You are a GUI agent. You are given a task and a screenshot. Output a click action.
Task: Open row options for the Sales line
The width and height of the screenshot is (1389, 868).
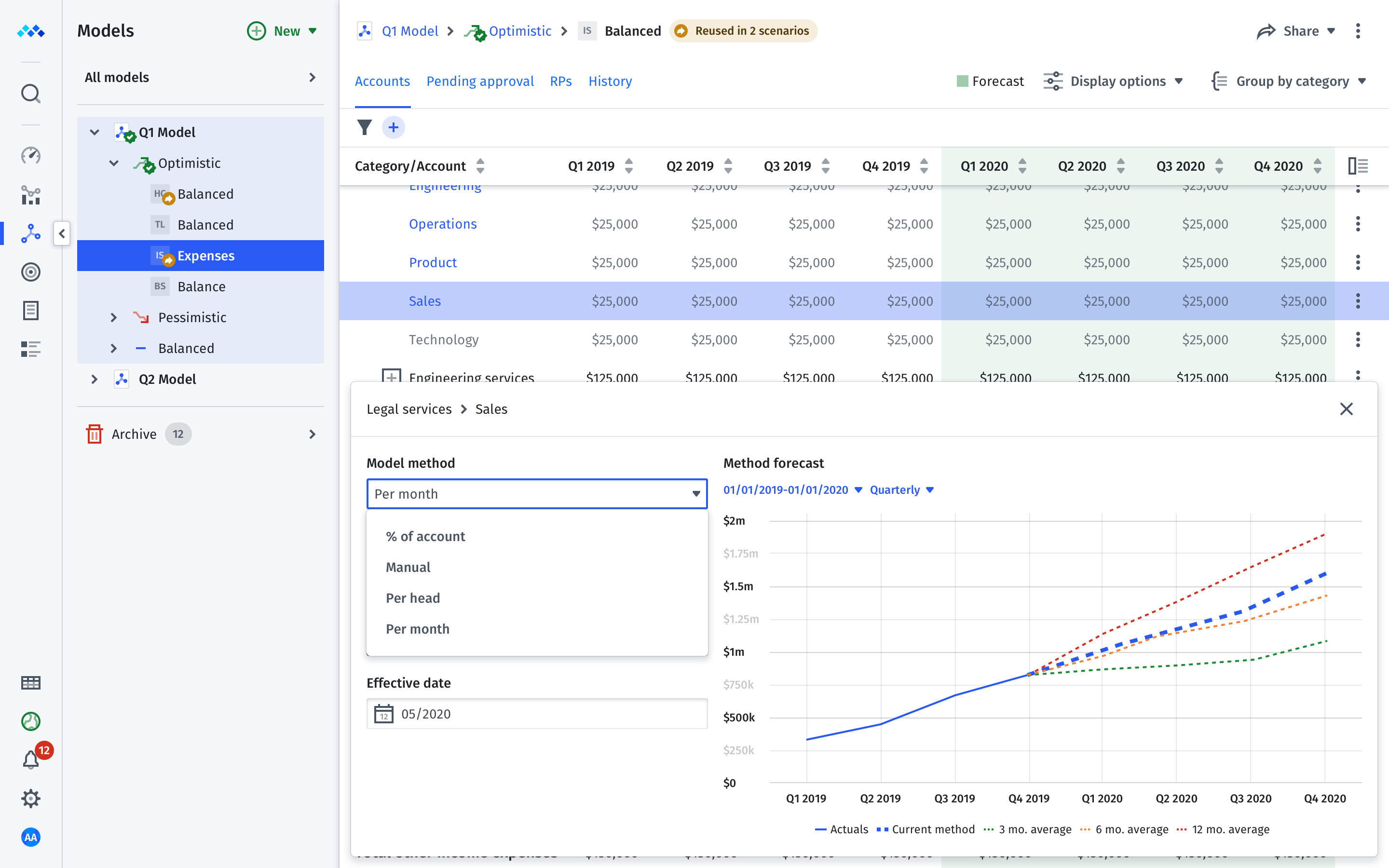click(1358, 300)
